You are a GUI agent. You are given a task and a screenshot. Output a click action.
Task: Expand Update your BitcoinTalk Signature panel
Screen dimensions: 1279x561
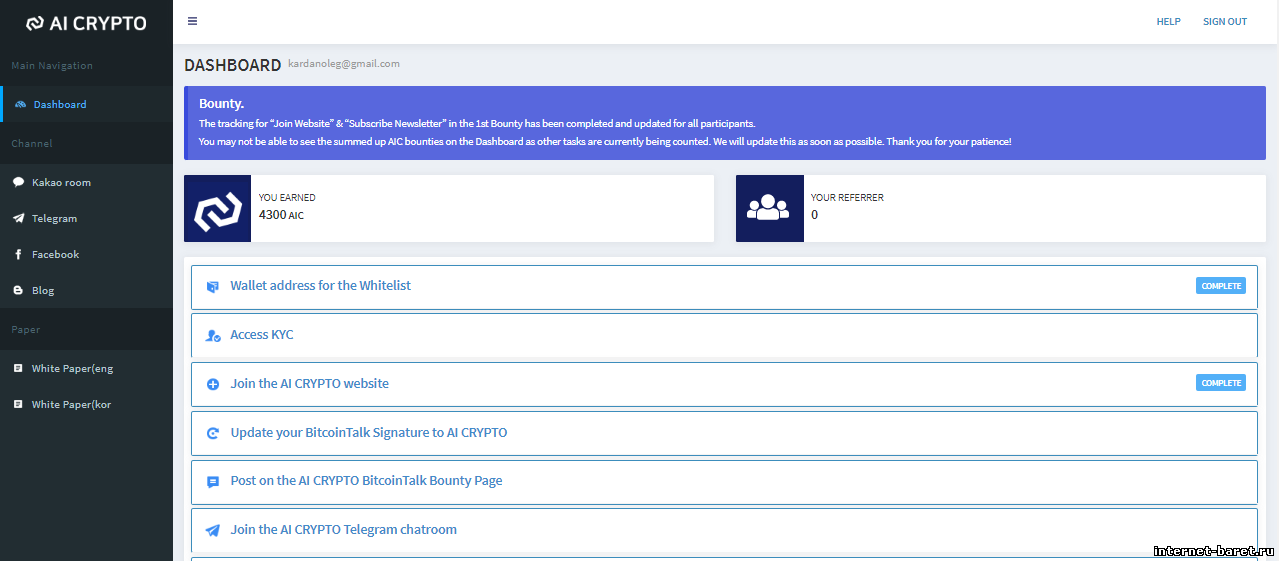(724, 433)
